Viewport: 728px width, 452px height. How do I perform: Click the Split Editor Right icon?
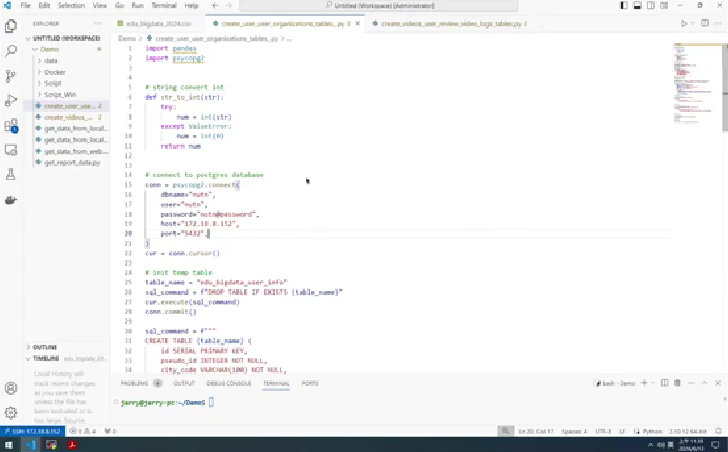705,23
